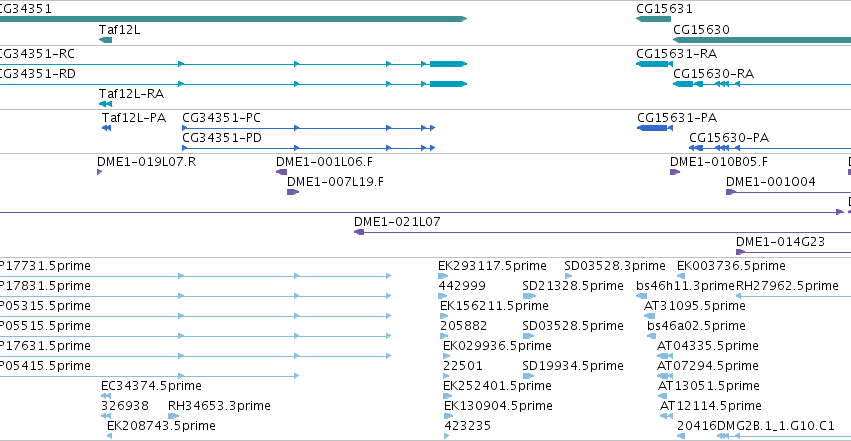
Task: Click the 423235 feature label
Action: click(468, 426)
